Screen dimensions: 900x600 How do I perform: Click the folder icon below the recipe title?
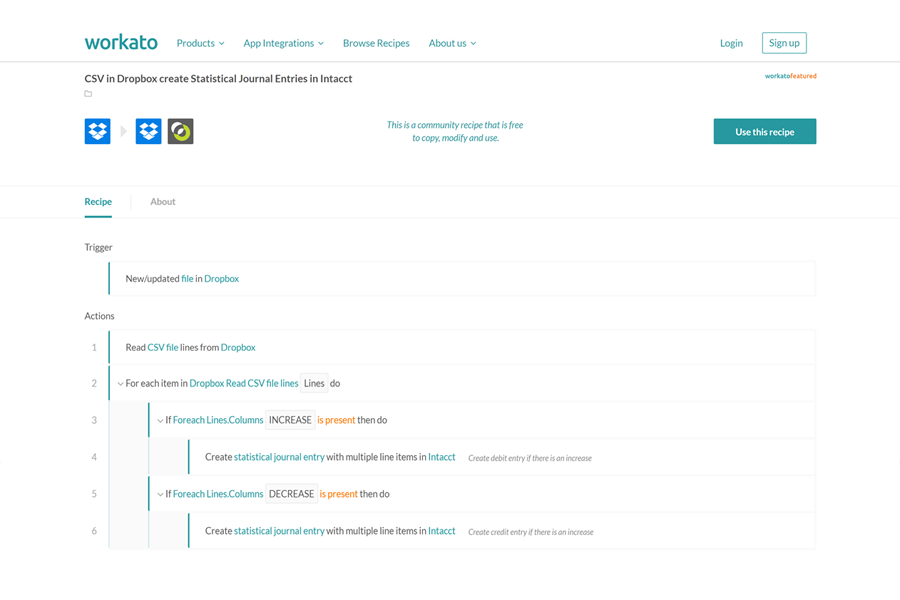88,94
